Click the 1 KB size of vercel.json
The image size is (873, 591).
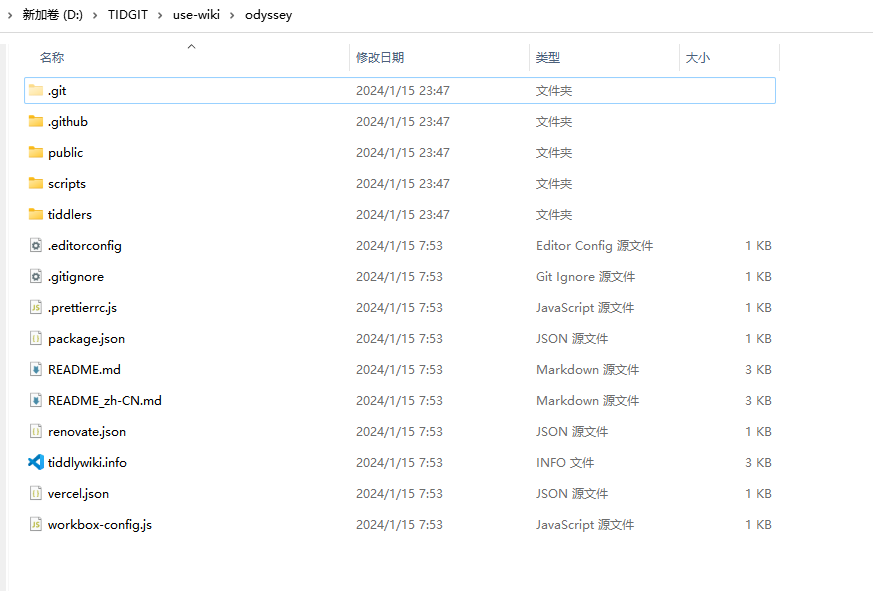[x=758, y=494]
